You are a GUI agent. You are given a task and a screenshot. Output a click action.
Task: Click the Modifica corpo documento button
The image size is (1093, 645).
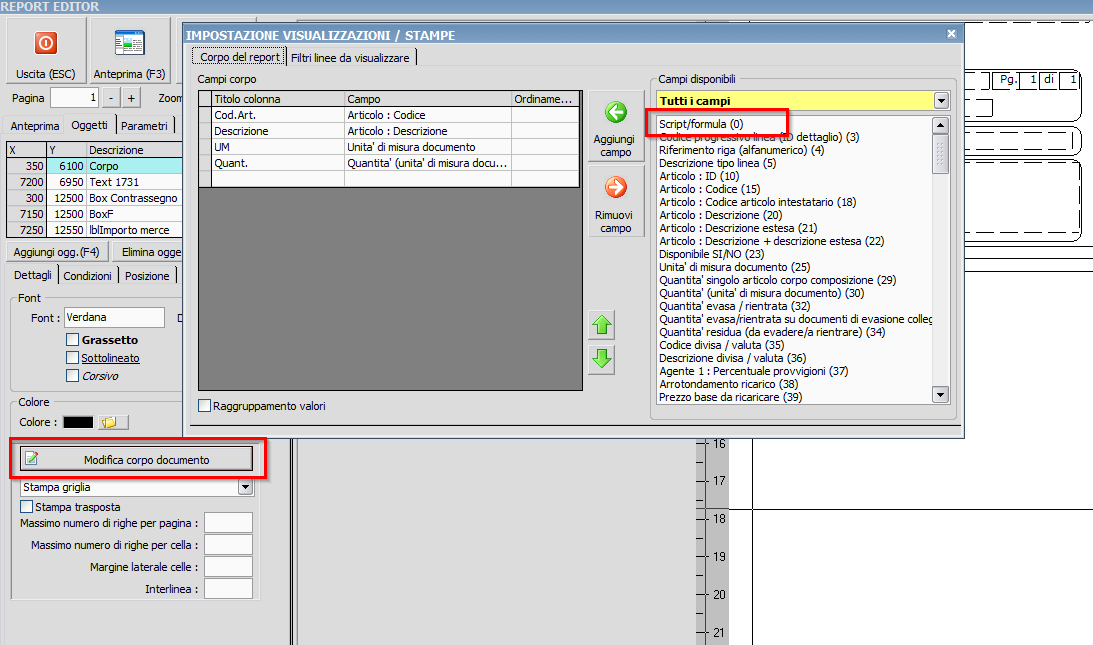click(x=137, y=460)
